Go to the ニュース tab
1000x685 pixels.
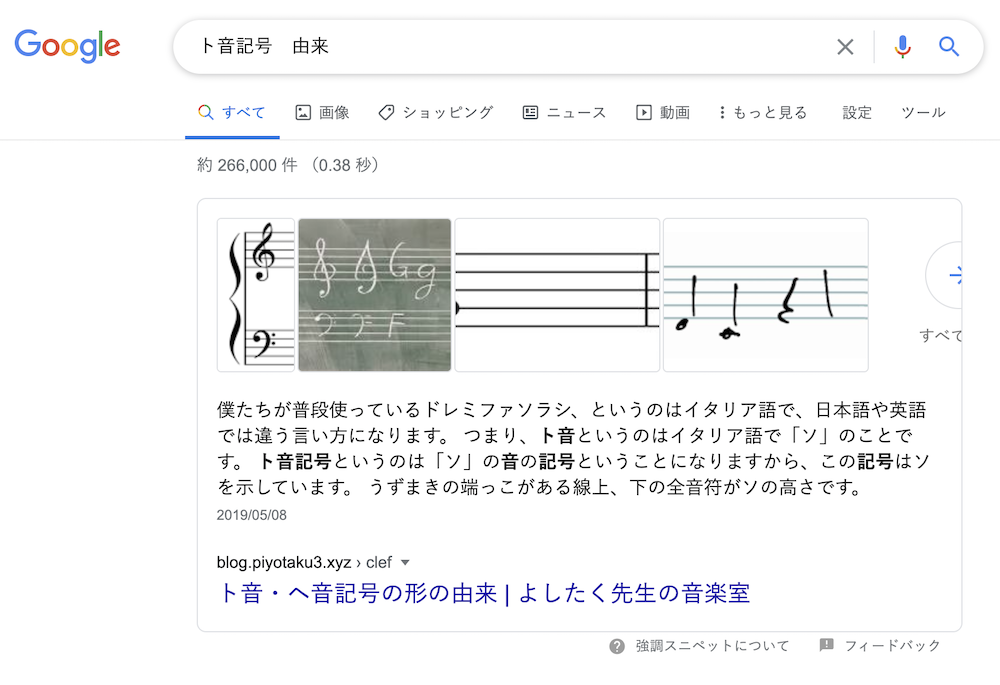pyautogui.click(x=564, y=113)
